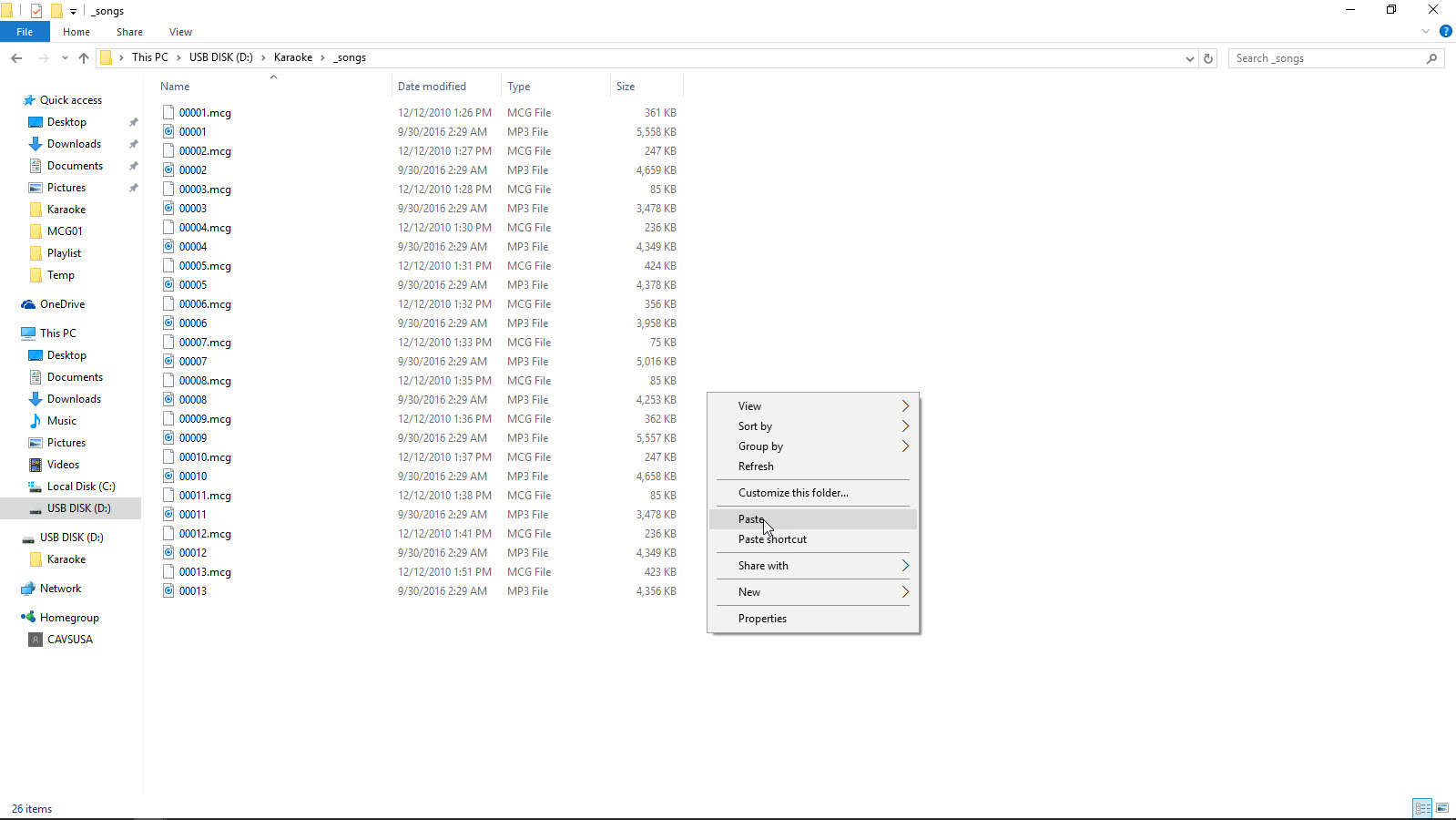This screenshot has width=1456, height=820.
Task: Click the This PC breadcrumb
Action: (x=149, y=57)
